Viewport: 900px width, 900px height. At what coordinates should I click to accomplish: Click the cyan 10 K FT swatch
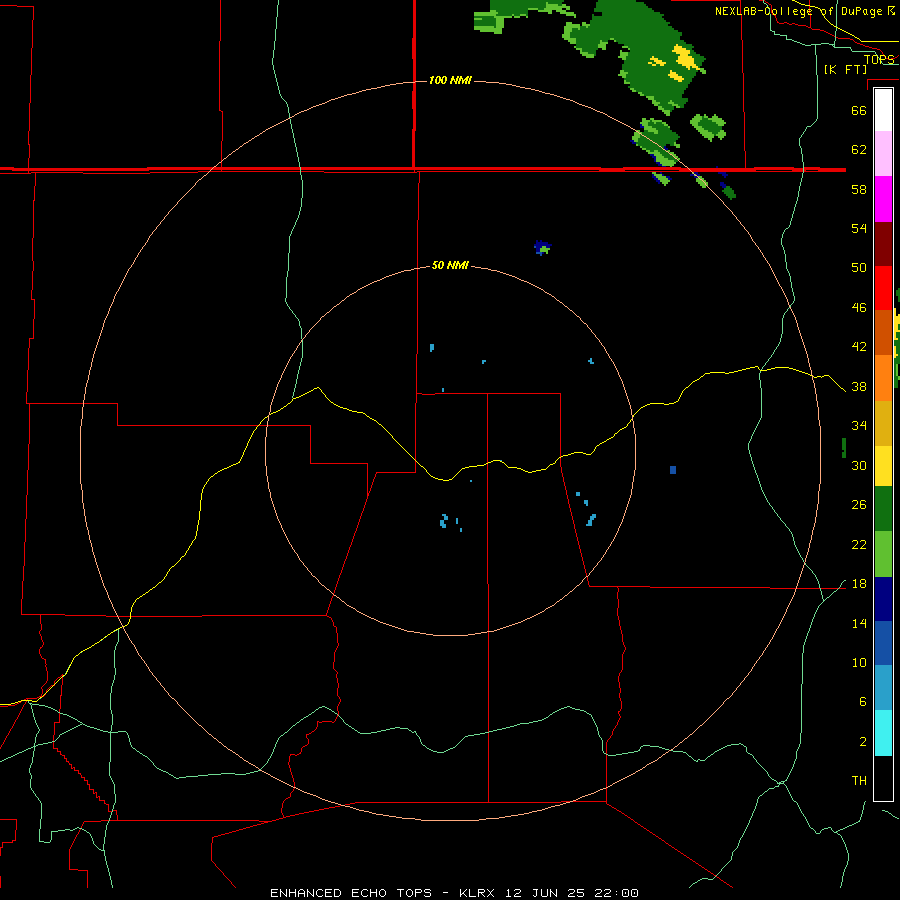coord(883,732)
